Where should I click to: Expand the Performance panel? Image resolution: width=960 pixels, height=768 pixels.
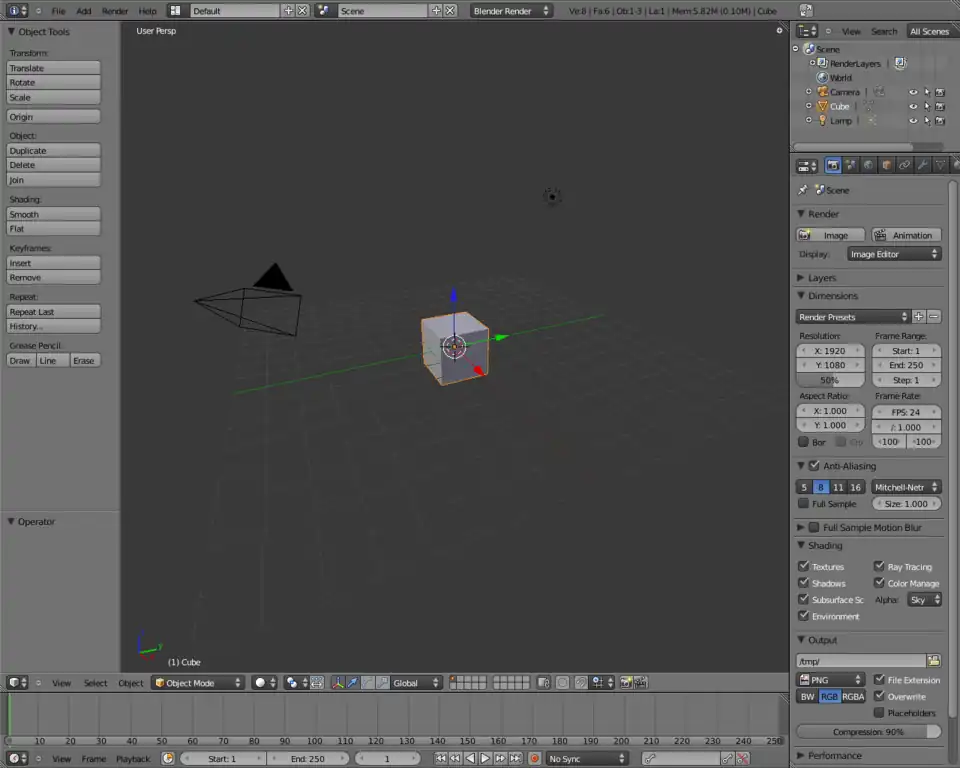click(834, 756)
